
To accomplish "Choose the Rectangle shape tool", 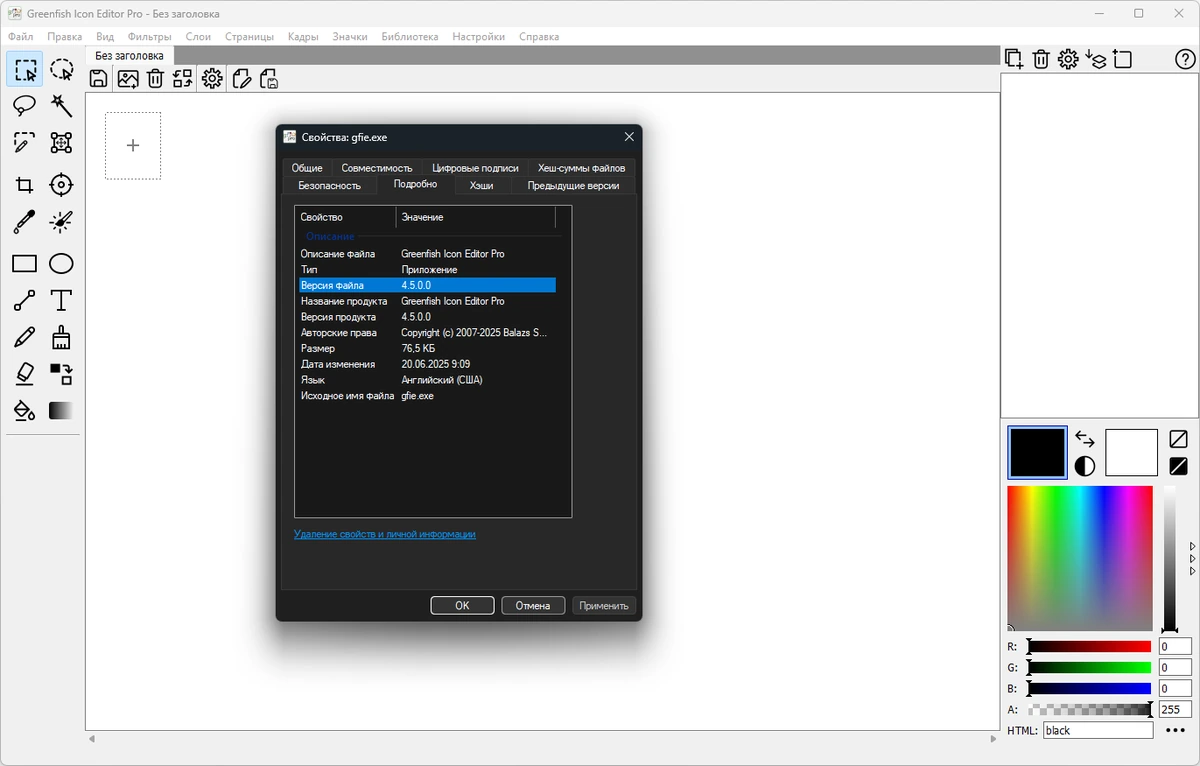I will pos(25,264).
